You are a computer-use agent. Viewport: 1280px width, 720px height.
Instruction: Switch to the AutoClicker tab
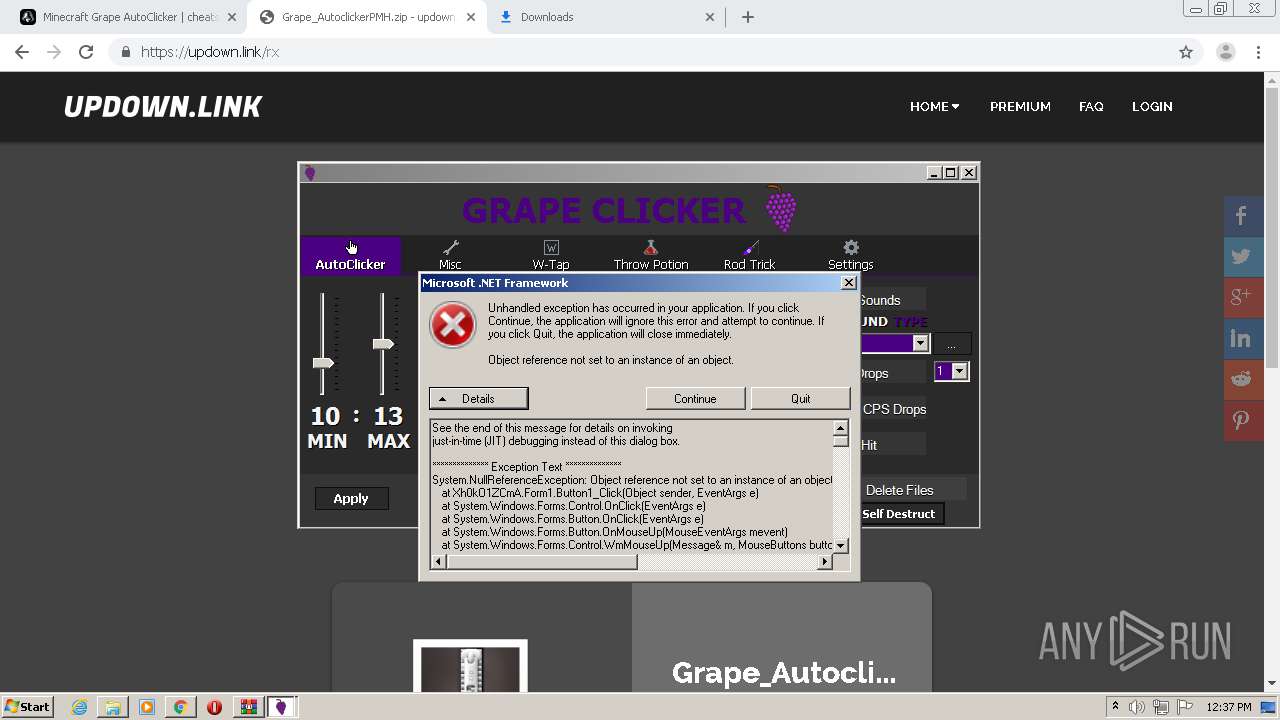point(350,255)
